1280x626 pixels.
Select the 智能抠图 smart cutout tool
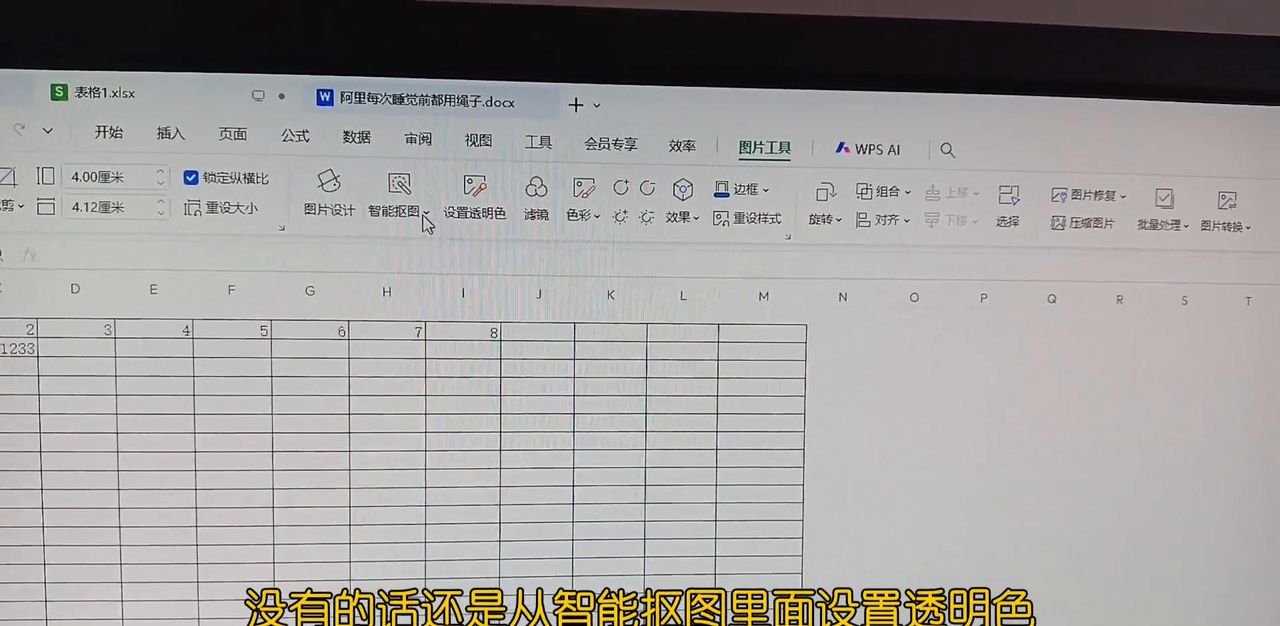(x=396, y=200)
